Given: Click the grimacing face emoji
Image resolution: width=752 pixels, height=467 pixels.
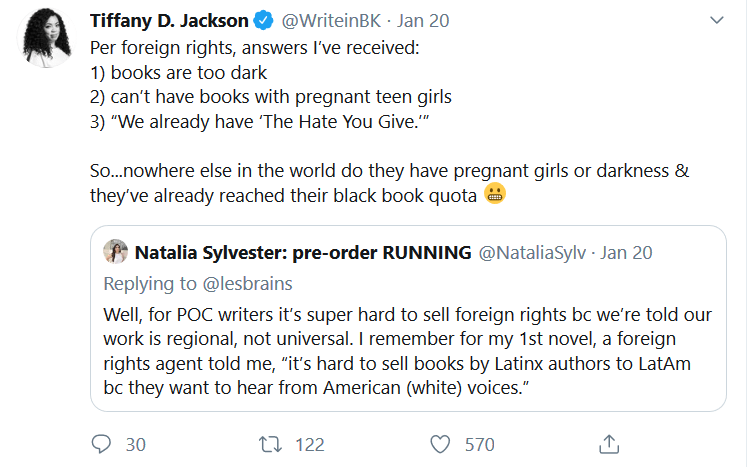Looking at the screenshot, I should pyautogui.click(x=494, y=195).
